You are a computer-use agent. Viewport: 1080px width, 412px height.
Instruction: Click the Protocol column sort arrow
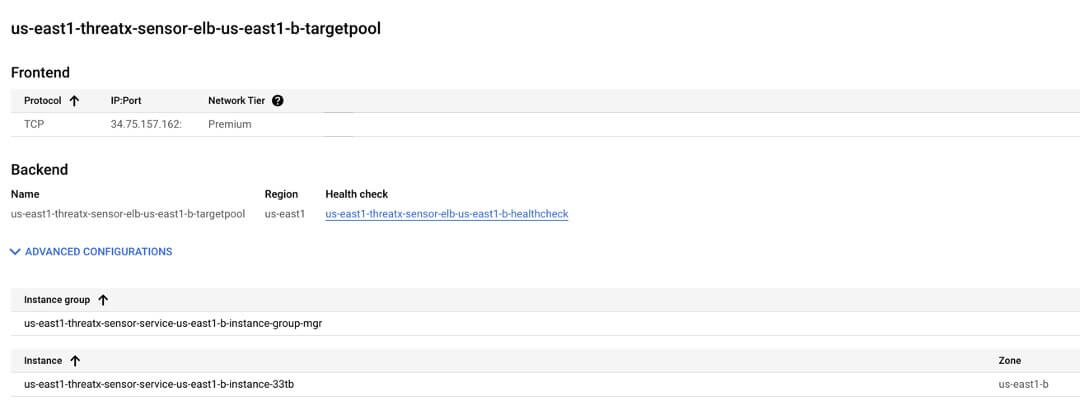coord(74,101)
